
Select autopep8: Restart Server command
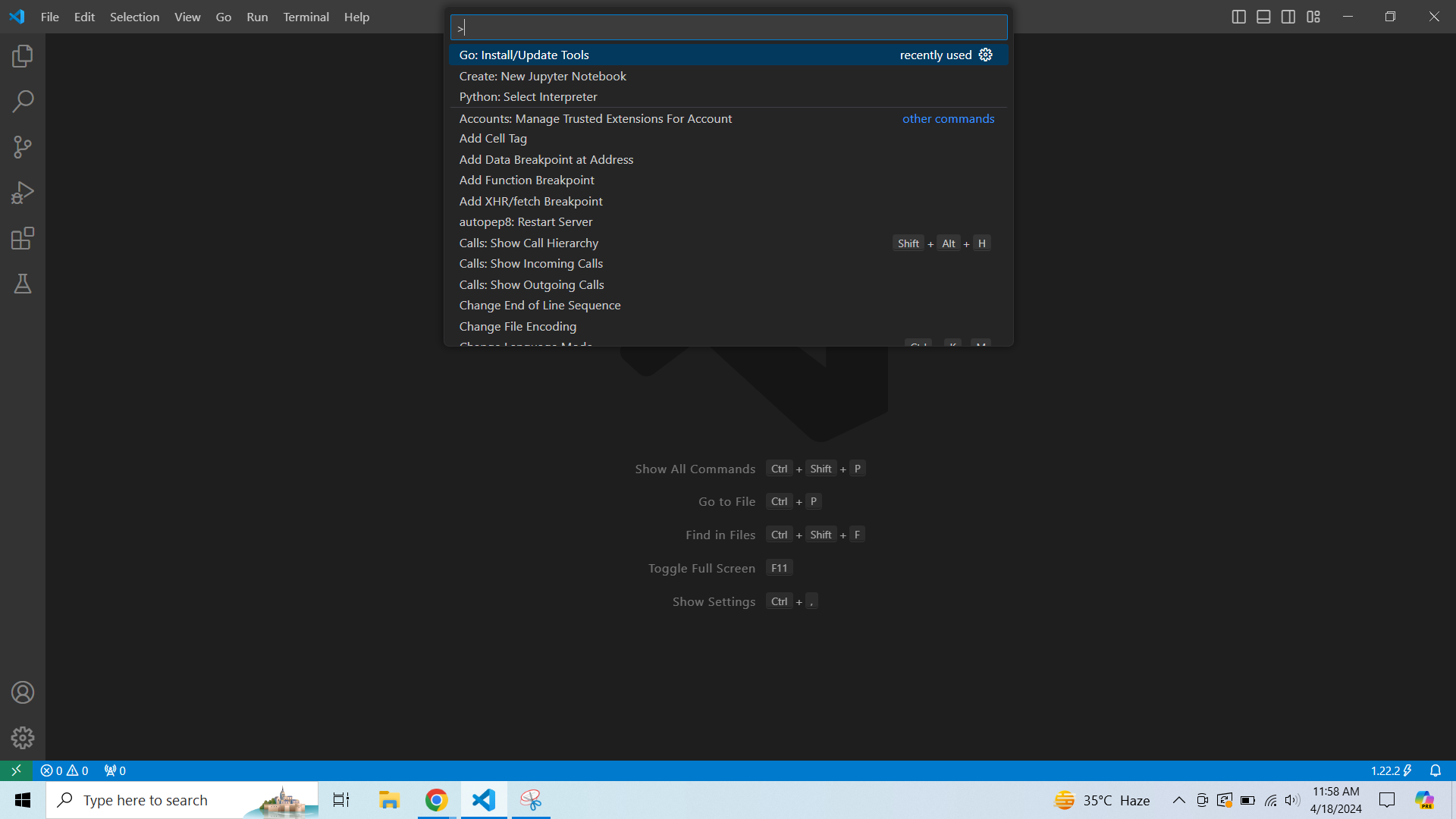[x=728, y=221]
